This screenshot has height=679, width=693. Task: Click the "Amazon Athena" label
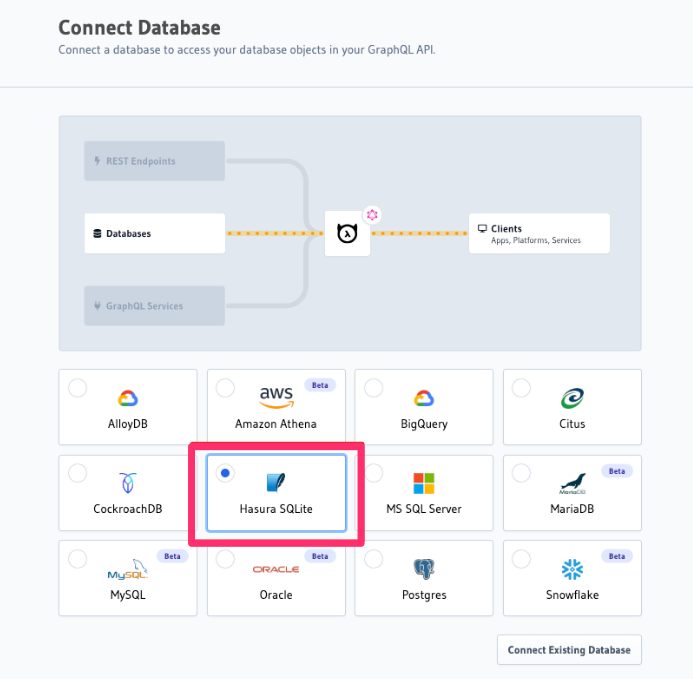click(x=276, y=424)
